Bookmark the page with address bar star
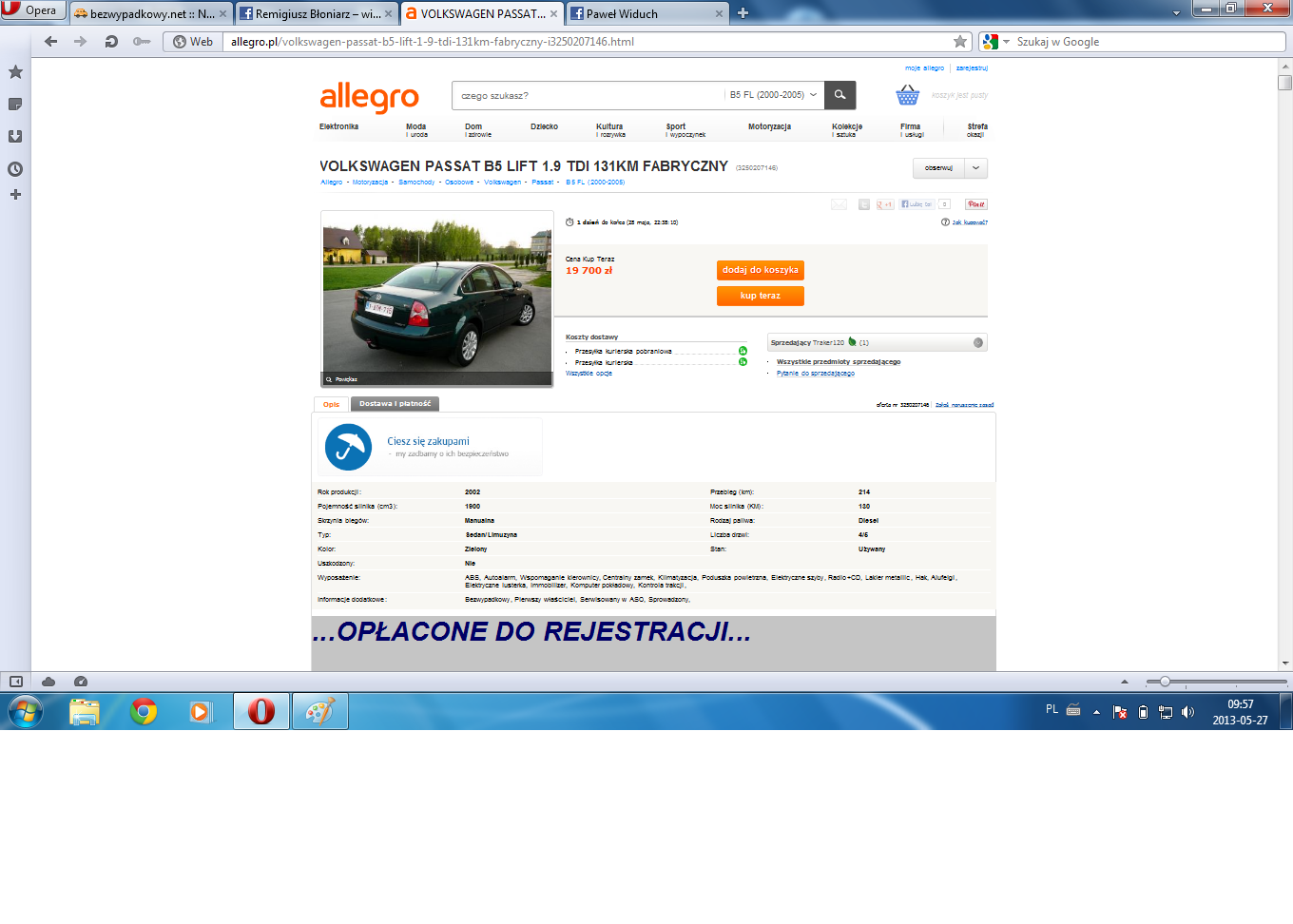This screenshot has width=1293, height=924. pos(960,42)
